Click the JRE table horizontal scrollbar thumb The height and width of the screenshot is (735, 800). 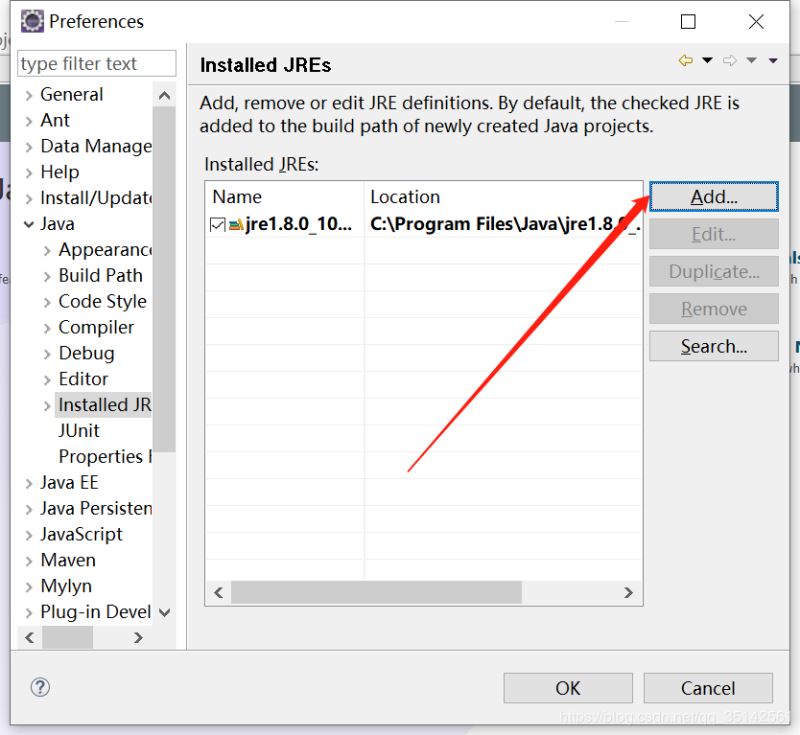pos(376,592)
